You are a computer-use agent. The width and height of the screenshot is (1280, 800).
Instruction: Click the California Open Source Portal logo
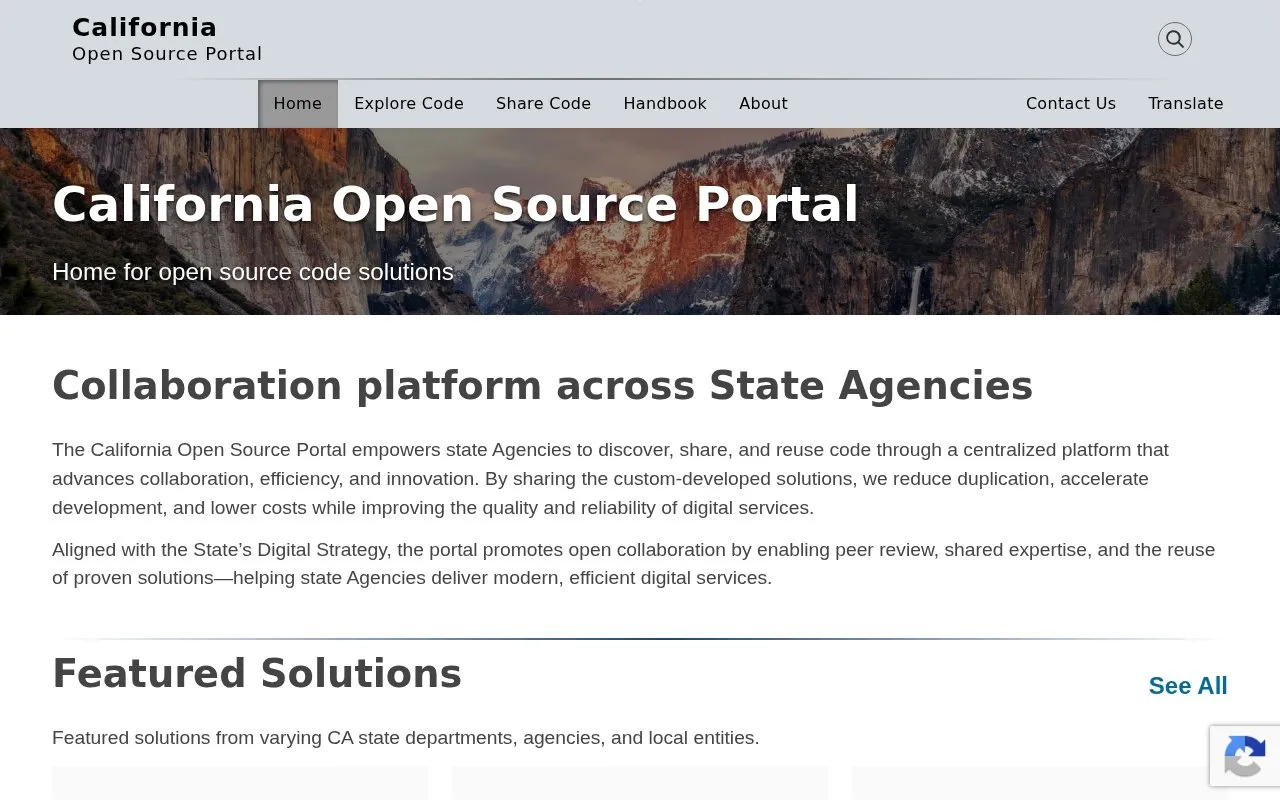(167, 39)
